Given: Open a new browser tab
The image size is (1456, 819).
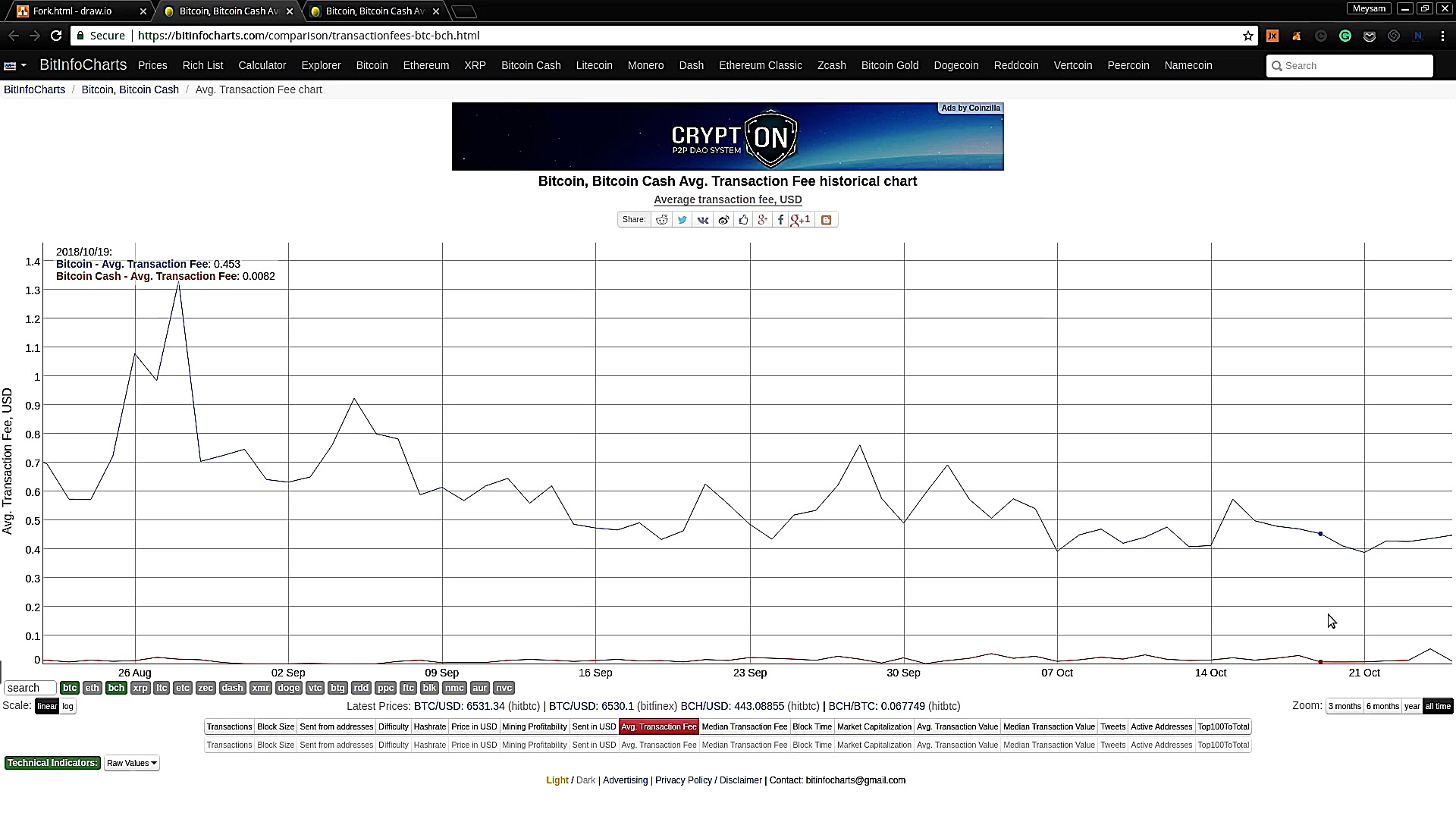Looking at the screenshot, I should click(464, 11).
